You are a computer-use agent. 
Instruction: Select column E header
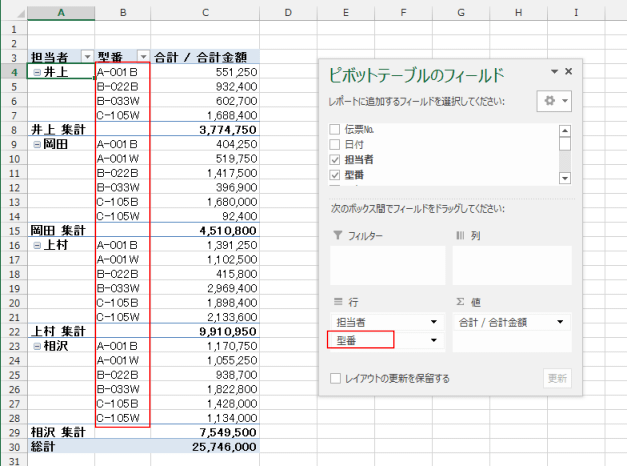[x=346, y=13]
